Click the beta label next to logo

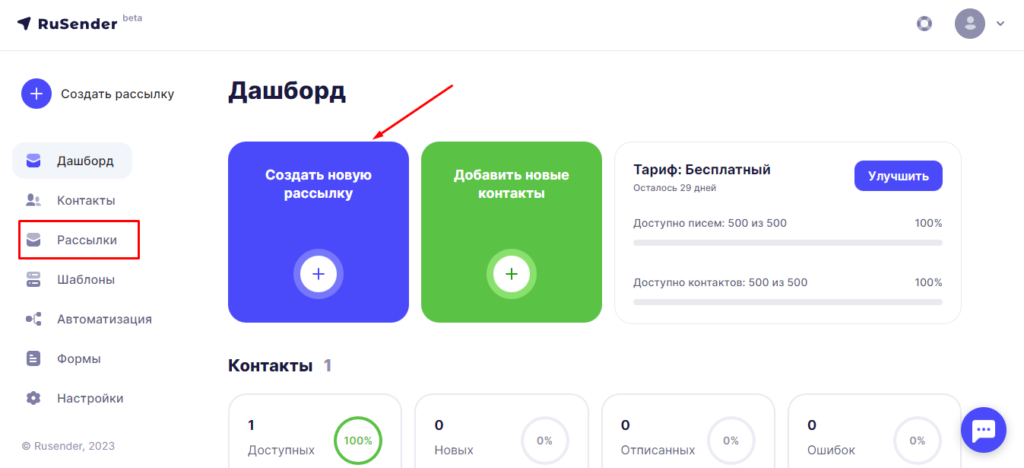click(132, 18)
